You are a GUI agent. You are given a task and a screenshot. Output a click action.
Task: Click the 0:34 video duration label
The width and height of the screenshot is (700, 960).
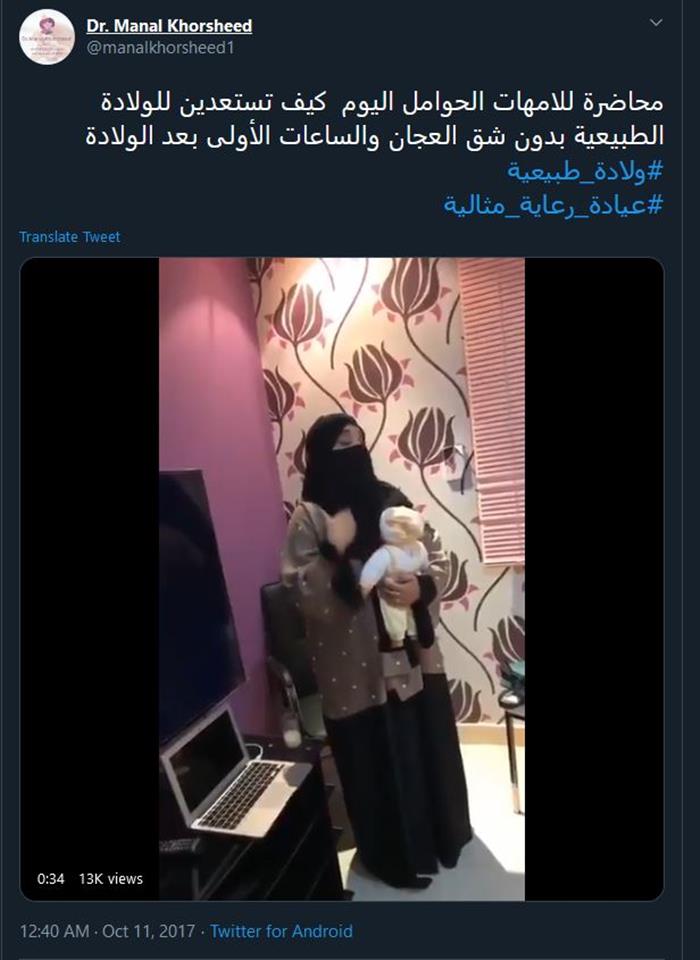(51, 879)
